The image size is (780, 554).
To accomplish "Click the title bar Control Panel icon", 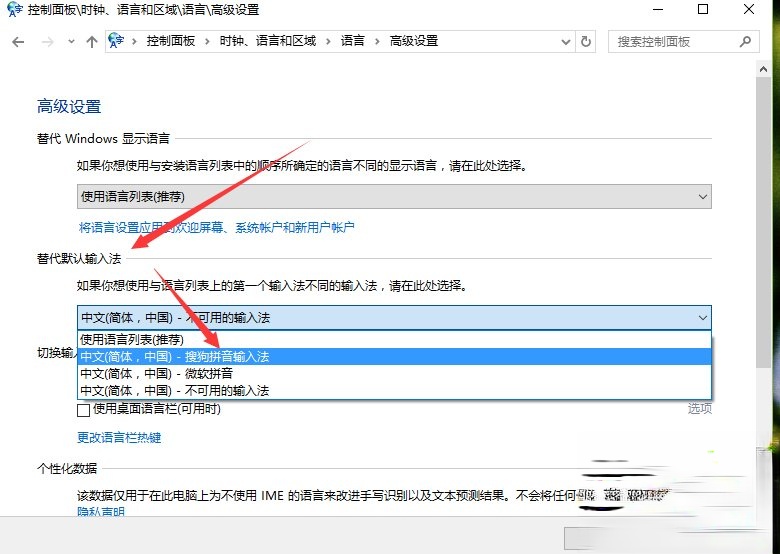I will [14, 10].
